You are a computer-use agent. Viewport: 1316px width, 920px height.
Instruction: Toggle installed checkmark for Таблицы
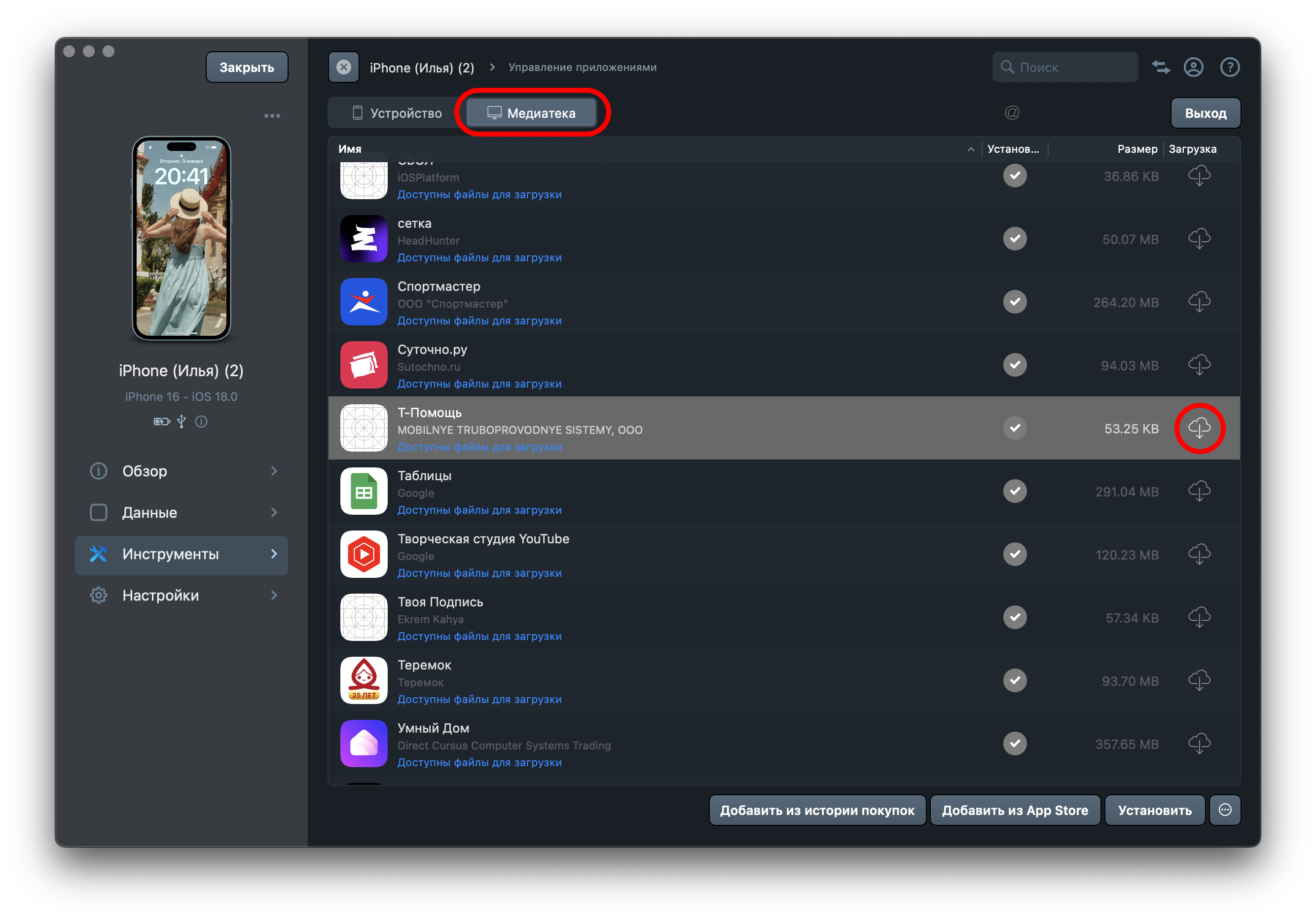click(x=1015, y=491)
